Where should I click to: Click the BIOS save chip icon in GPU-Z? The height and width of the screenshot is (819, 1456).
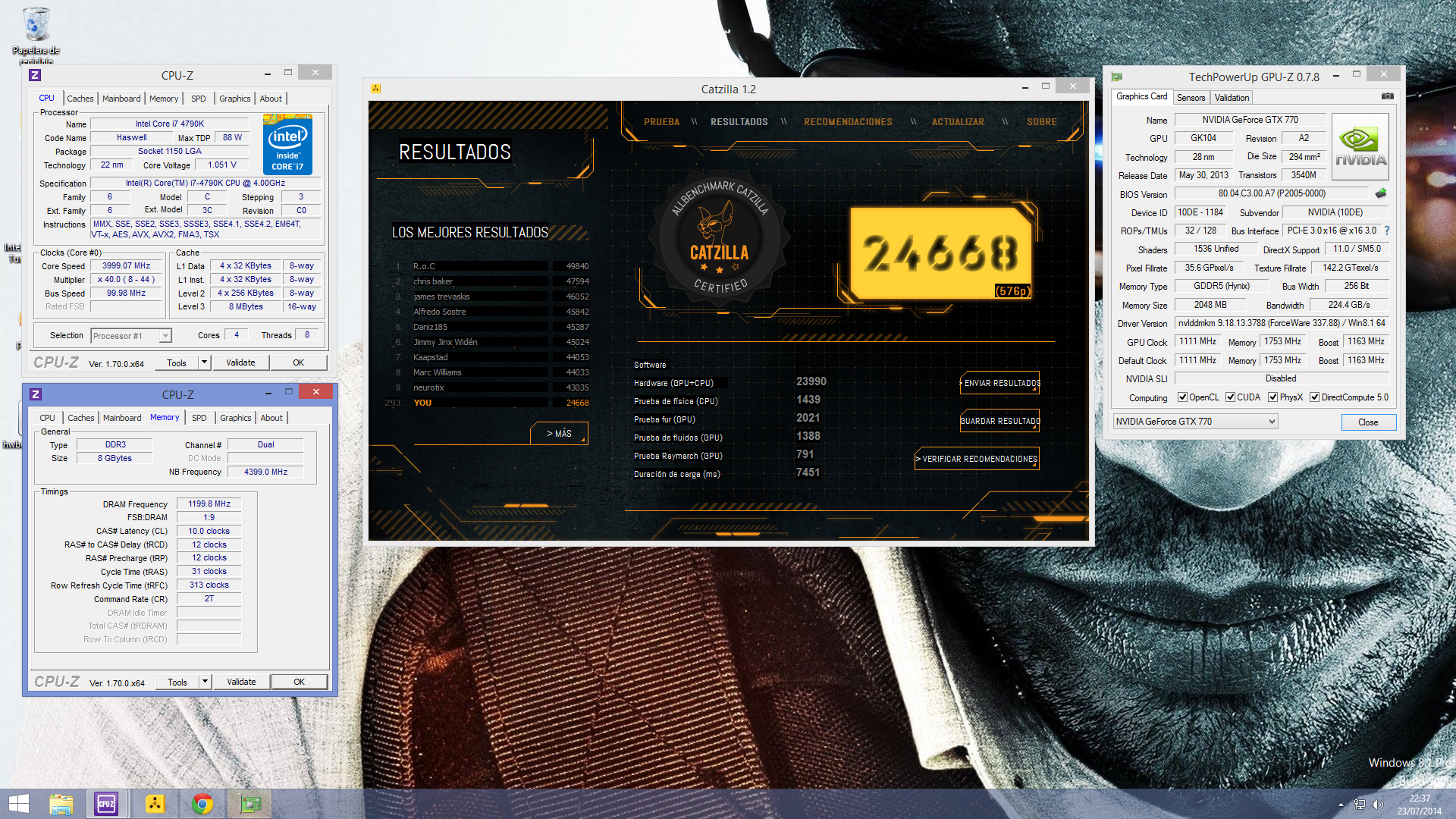tap(1381, 193)
